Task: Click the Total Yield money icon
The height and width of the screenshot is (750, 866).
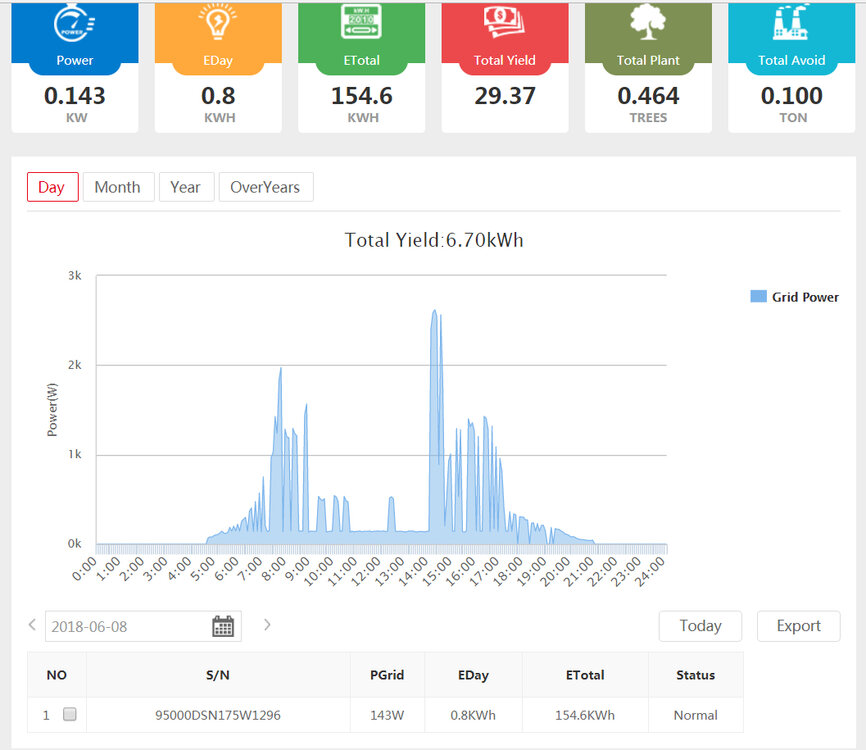Action: [505, 24]
